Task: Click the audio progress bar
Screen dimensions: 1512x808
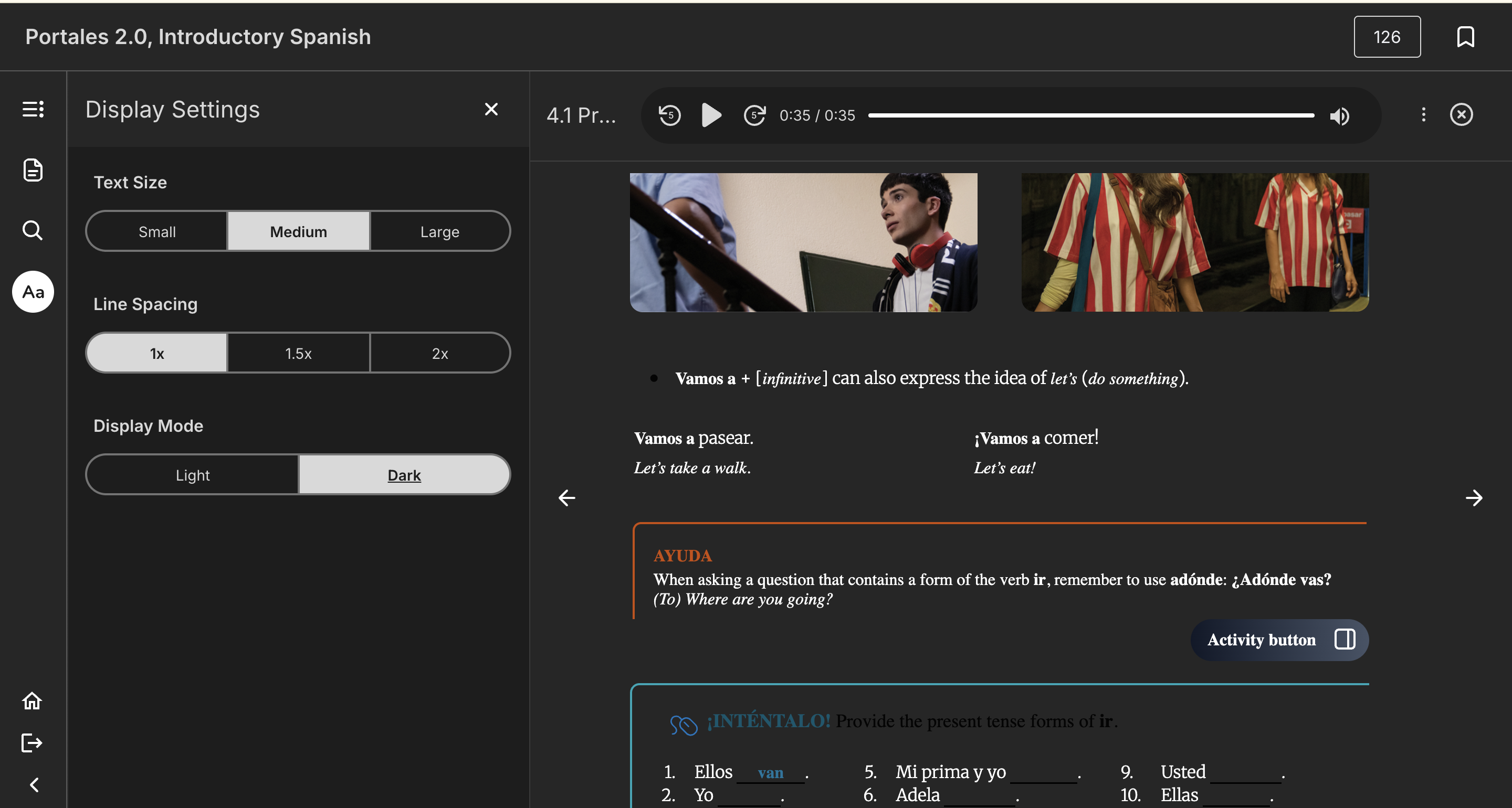Action: [x=1091, y=115]
